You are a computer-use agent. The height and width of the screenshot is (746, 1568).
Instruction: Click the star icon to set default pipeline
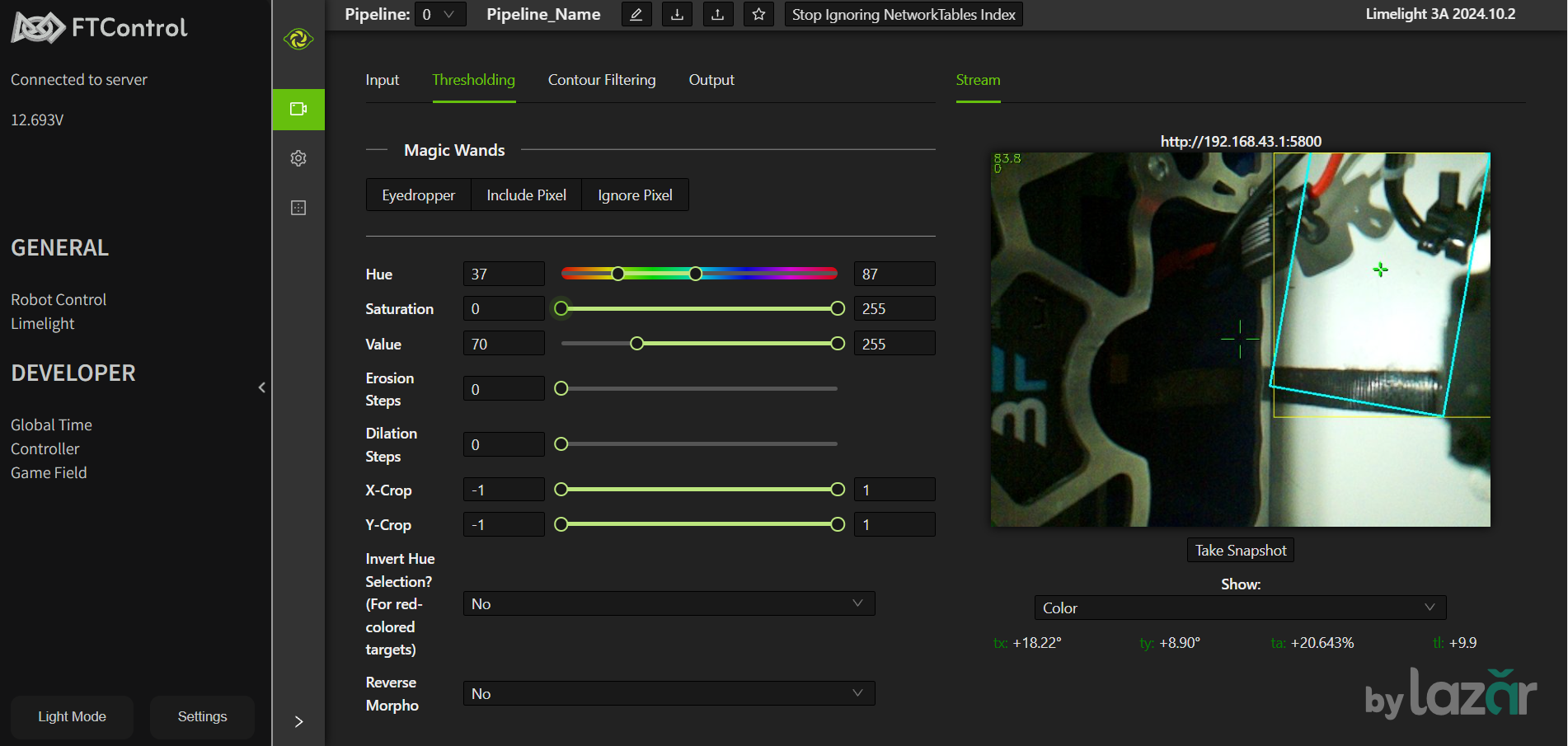click(x=758, y=15)
